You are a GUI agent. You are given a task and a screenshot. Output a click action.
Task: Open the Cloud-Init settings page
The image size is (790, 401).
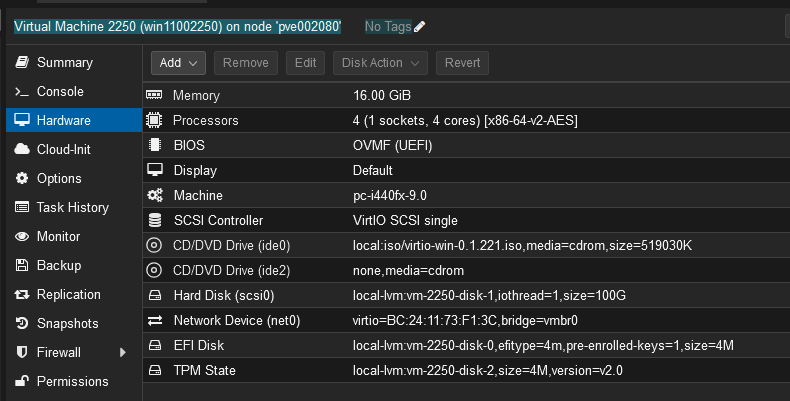tap(65, 149)
